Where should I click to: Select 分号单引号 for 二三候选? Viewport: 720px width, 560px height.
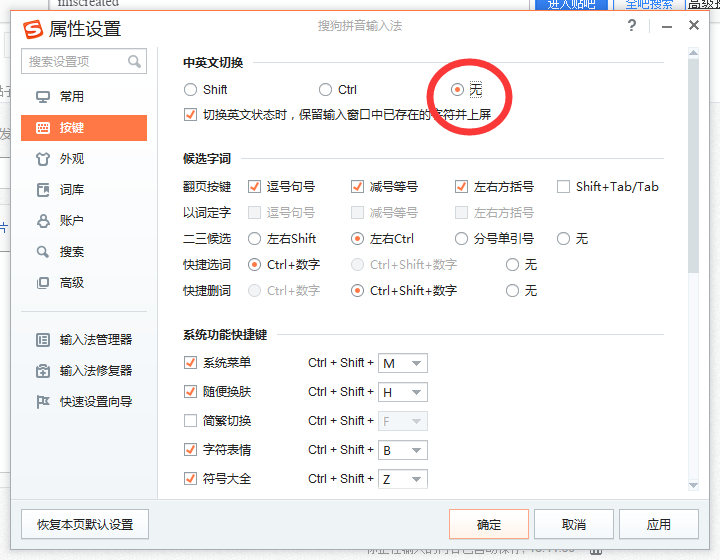pyautogui.click(x=461, y=239)
